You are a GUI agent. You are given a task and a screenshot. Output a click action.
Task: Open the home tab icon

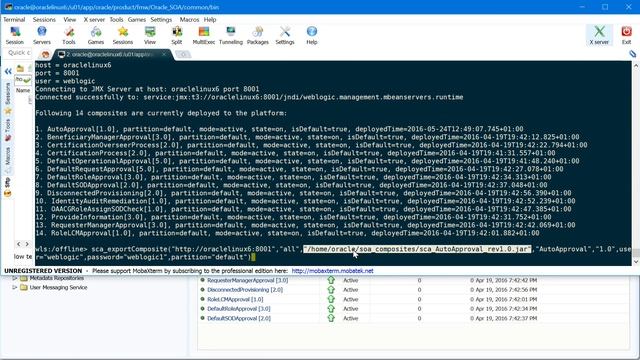point(45,54)
